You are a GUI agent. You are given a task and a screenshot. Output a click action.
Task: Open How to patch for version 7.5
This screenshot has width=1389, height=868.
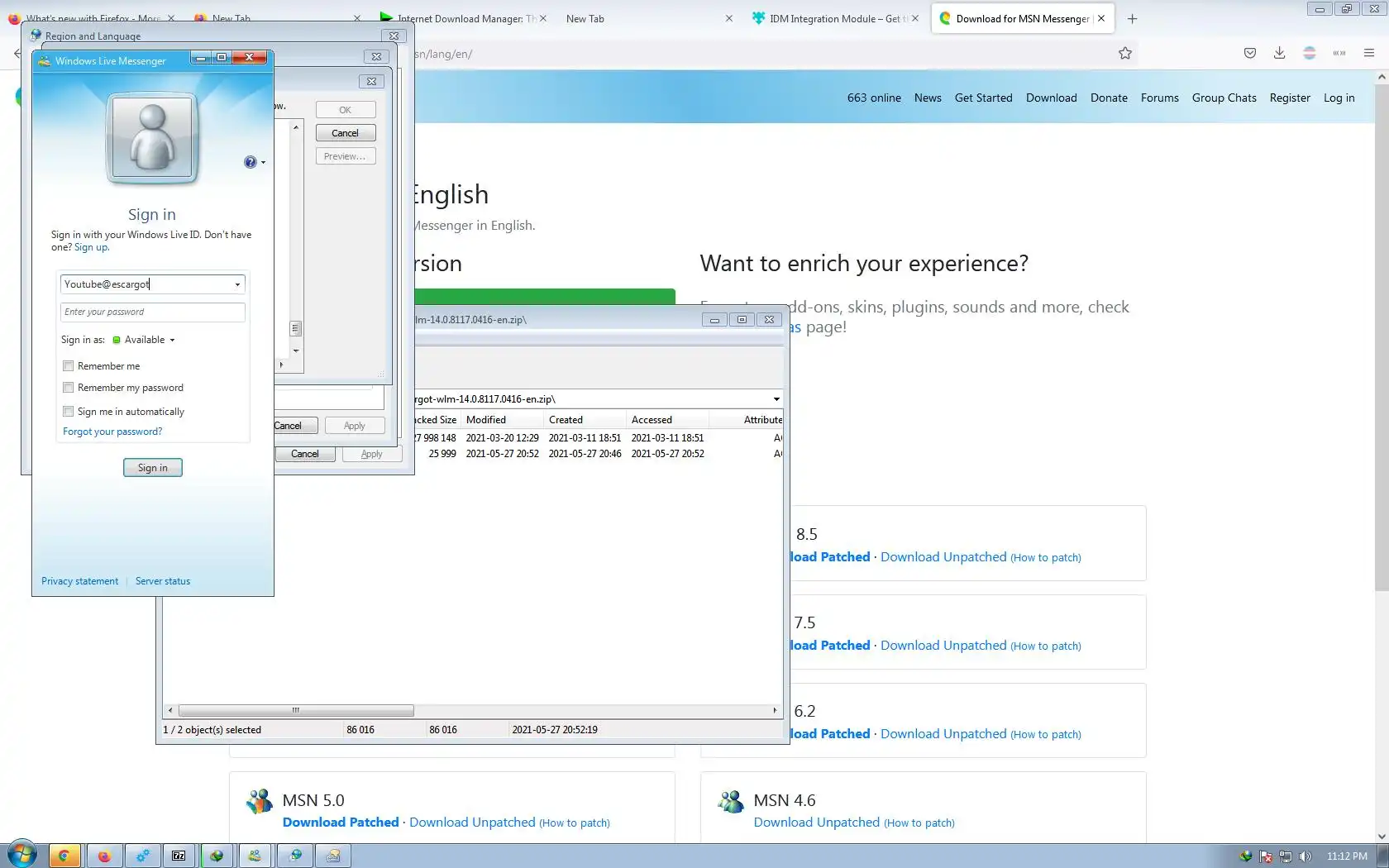[x=1046, y=646]
